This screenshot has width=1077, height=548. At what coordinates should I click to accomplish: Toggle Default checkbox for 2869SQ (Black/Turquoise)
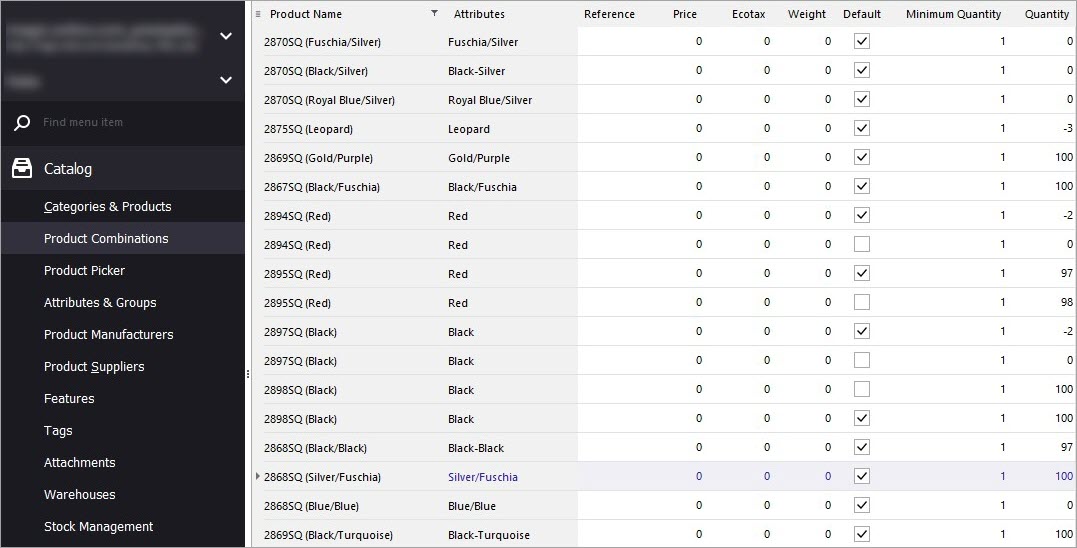862,534
